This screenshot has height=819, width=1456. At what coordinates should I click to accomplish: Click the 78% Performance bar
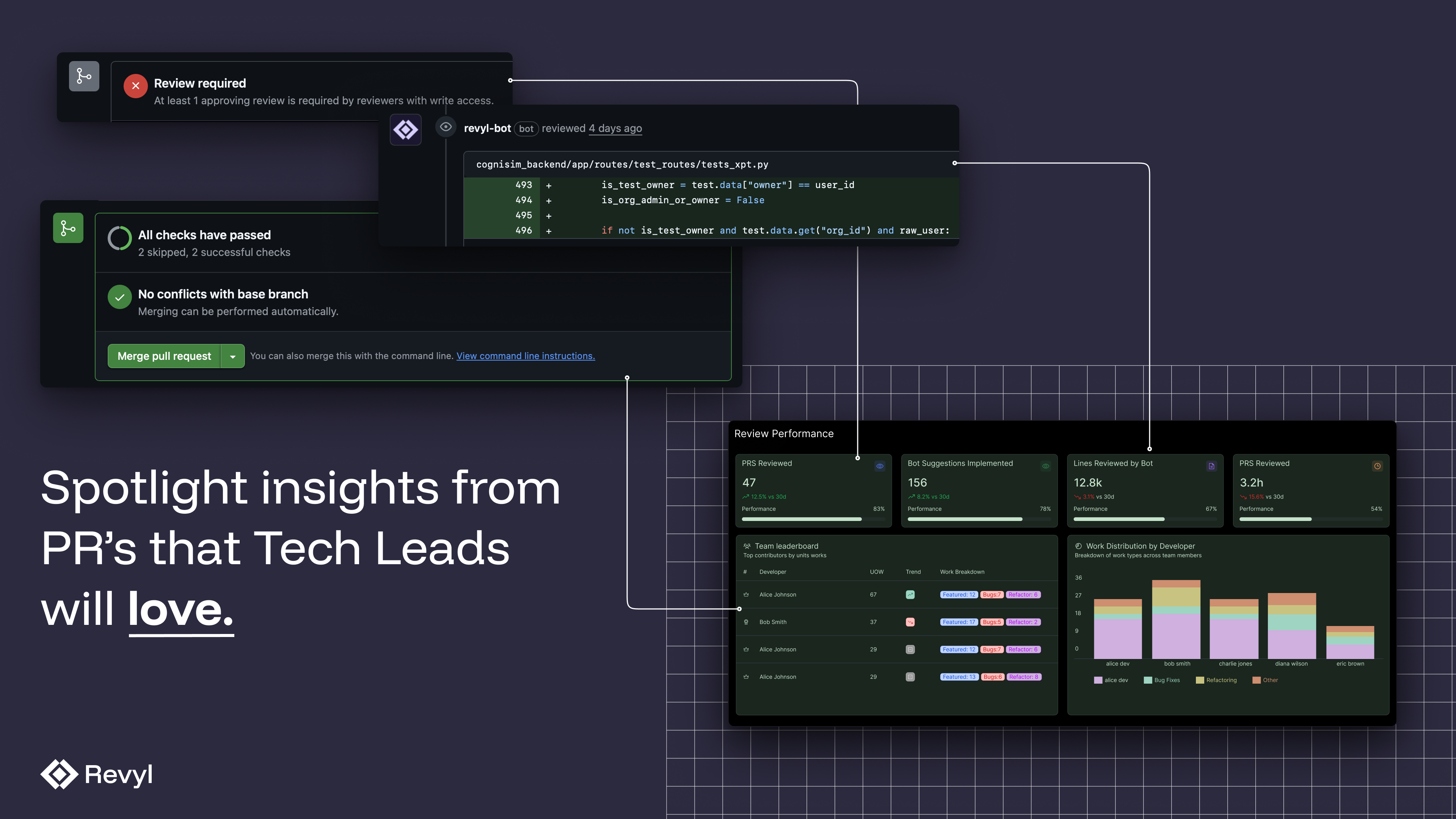coord(979,519)
